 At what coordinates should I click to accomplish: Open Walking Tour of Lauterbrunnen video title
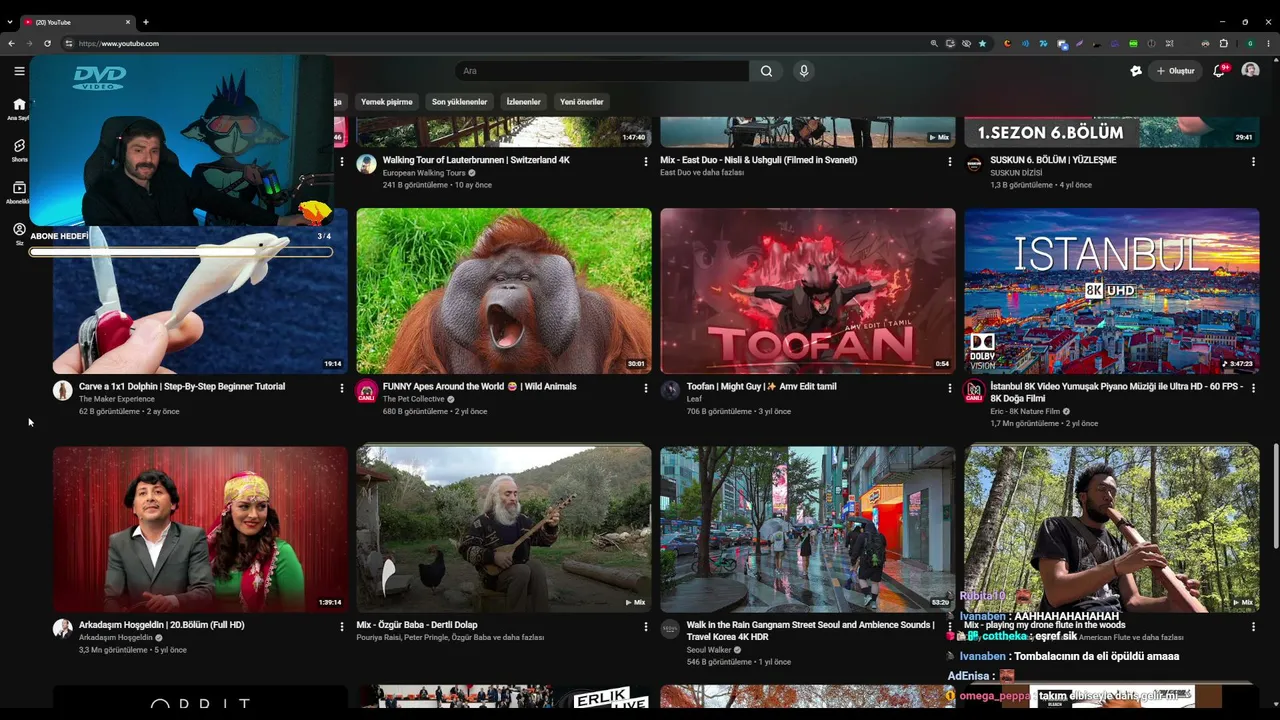point(476,160)
